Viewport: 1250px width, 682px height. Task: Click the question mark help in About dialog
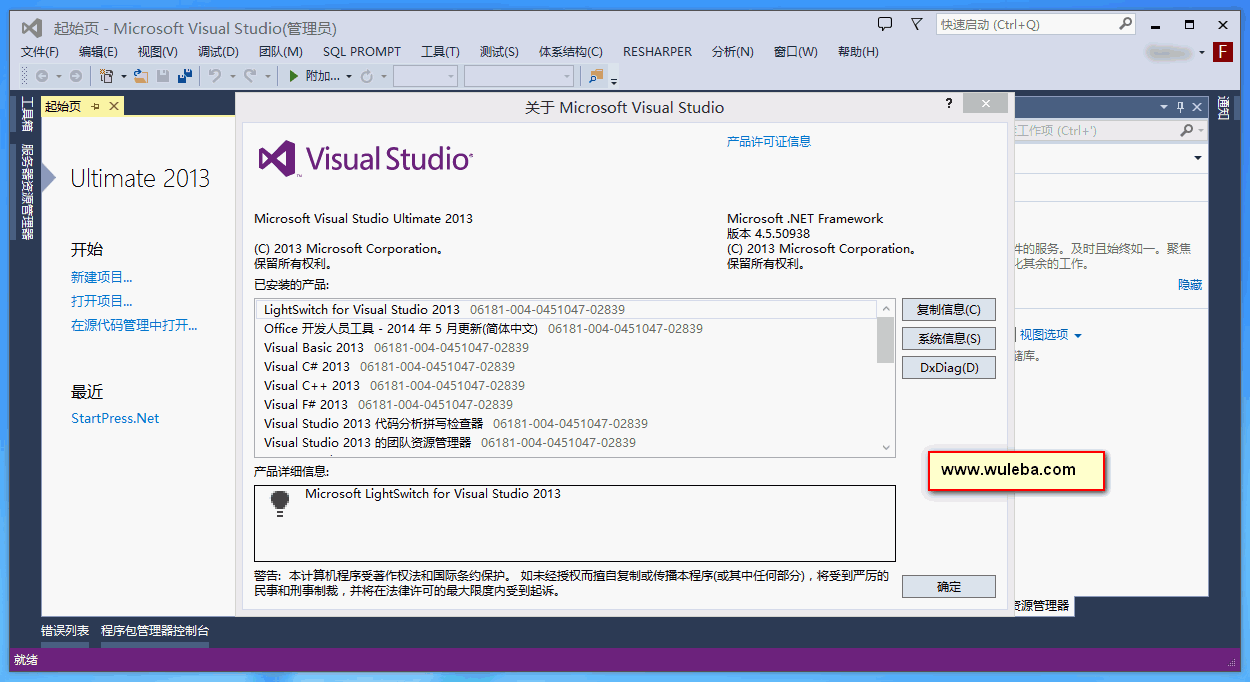948,103
